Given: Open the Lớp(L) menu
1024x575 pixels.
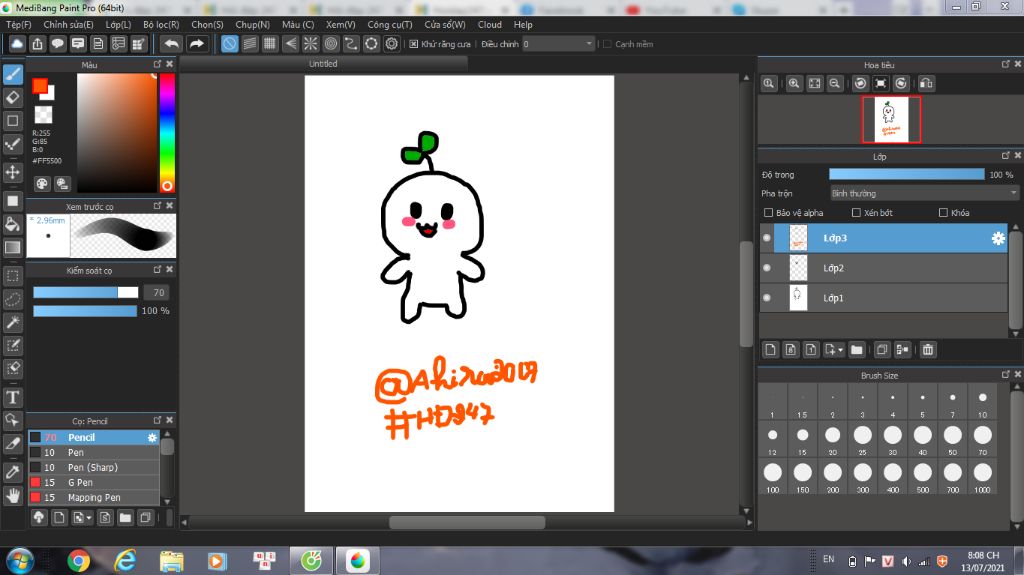Looking at the screenshot, I should tap(118, 25).
